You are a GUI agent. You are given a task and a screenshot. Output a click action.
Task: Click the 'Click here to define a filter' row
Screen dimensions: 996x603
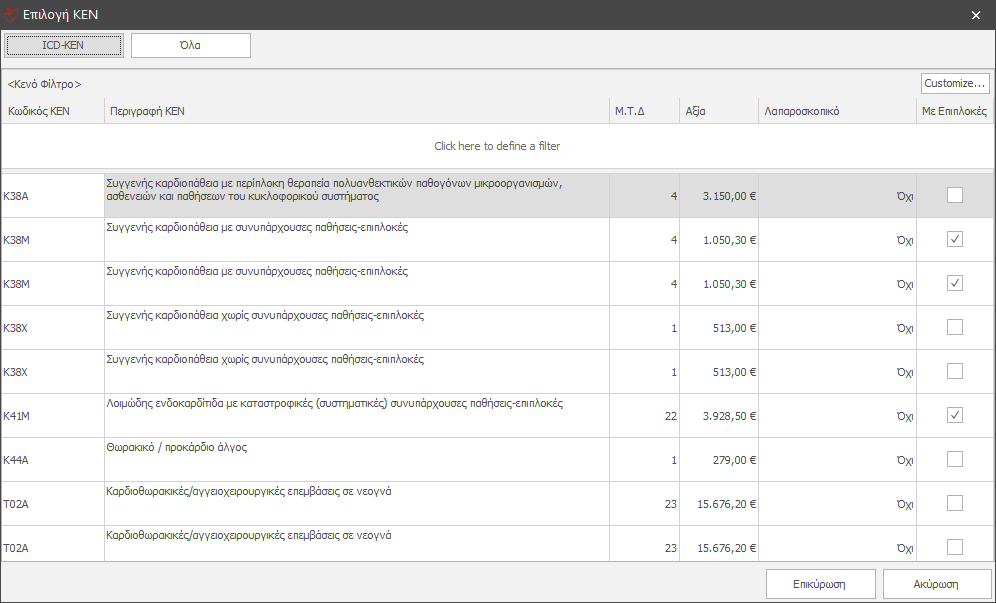tap(497, 146)
